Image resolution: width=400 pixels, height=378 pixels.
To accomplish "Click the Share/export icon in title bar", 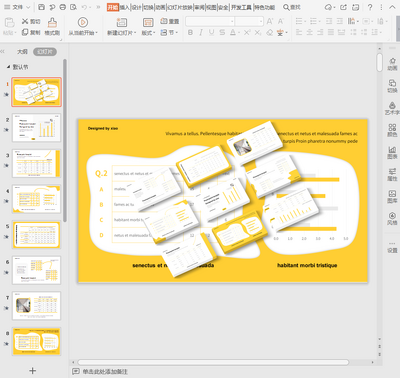I will tap(343, 7).
